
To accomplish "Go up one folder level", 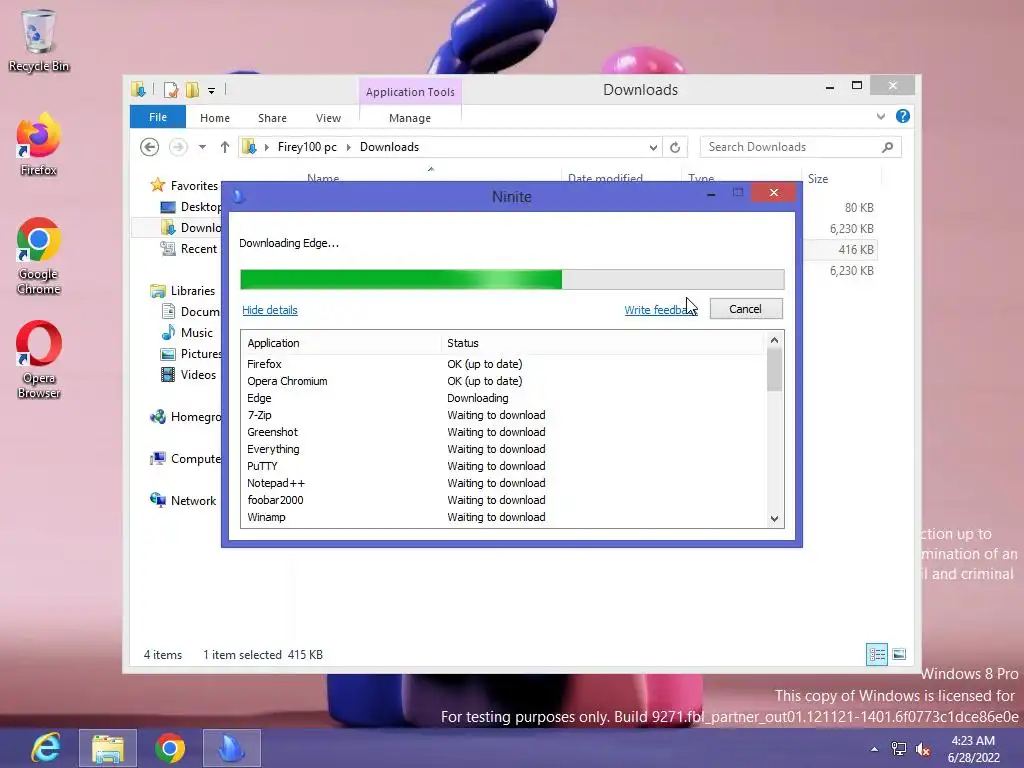I will pyautogui.click(x=225, y=147).
